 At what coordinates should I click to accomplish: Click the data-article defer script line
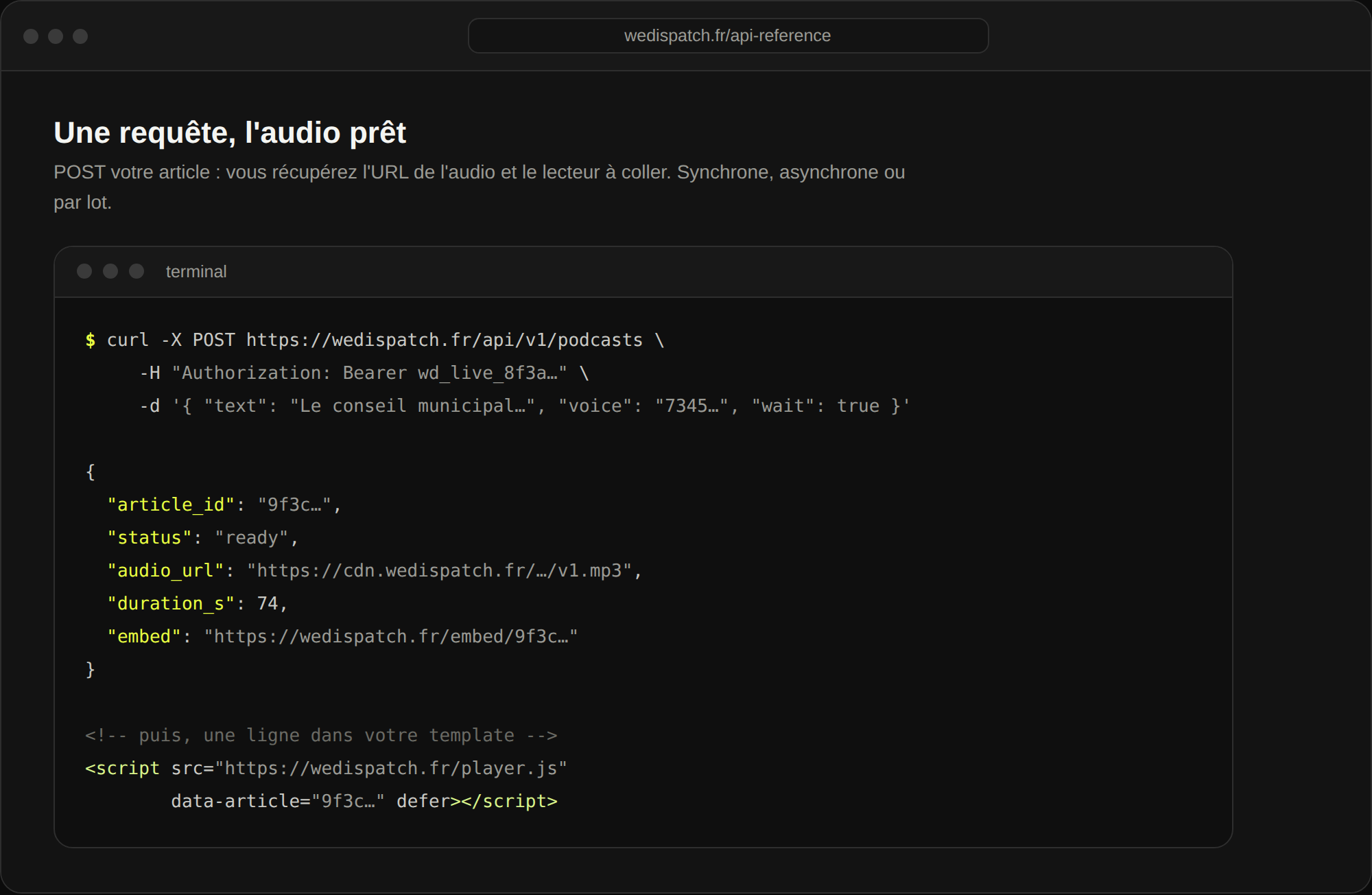[364, 802]
